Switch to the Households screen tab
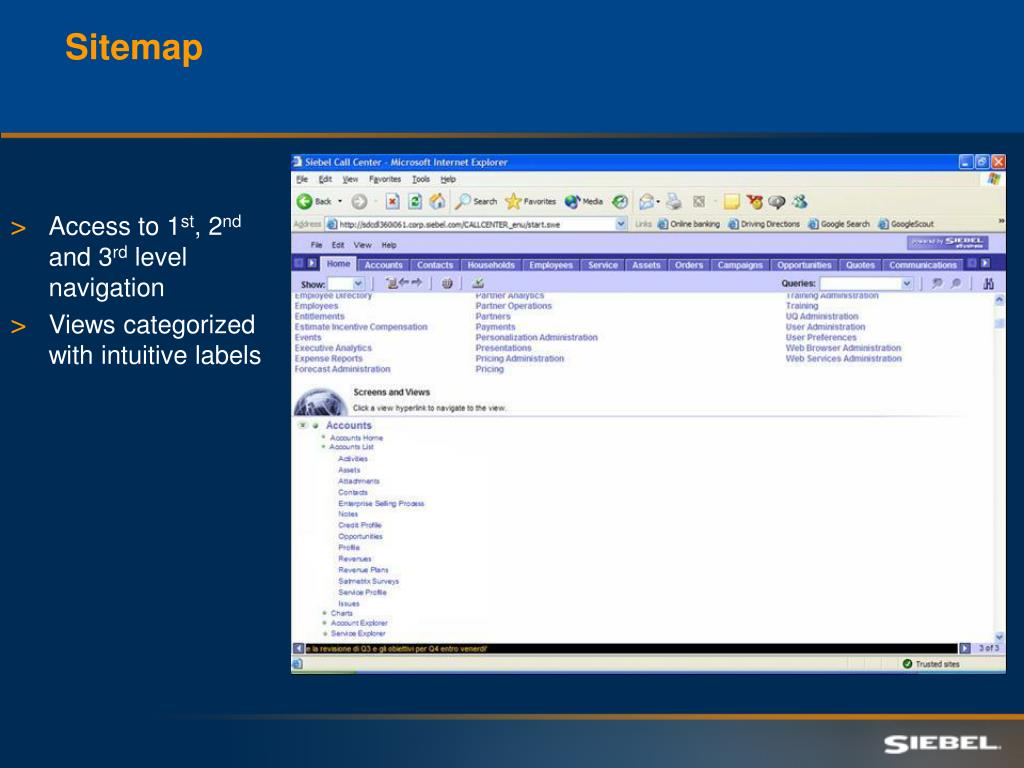1024x768 pixels. 491,264
